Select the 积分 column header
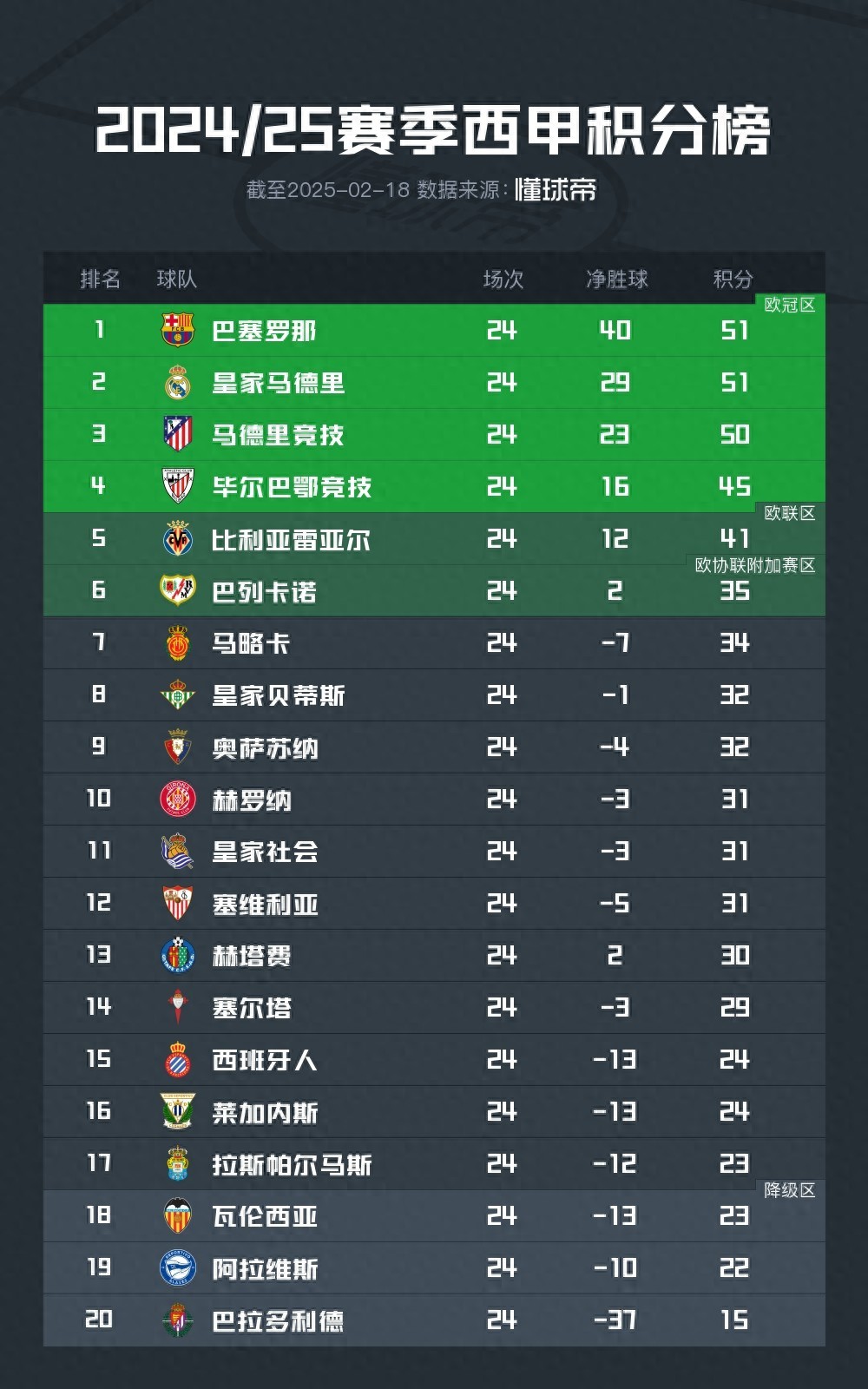Image resolution: width=868 pixels, height=1389 pixels. click(733, 279)
